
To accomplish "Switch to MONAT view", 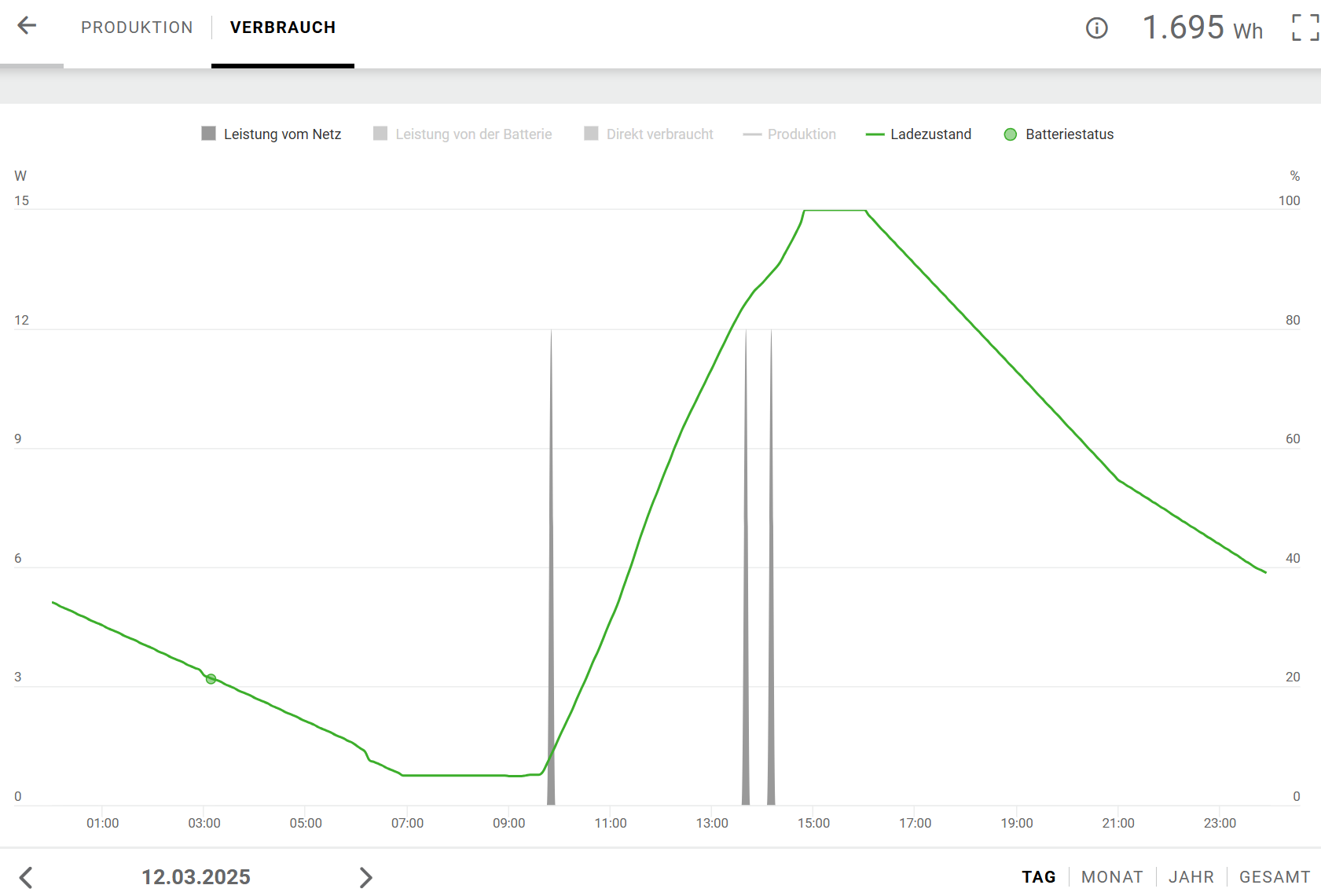I will [1112, 877].
